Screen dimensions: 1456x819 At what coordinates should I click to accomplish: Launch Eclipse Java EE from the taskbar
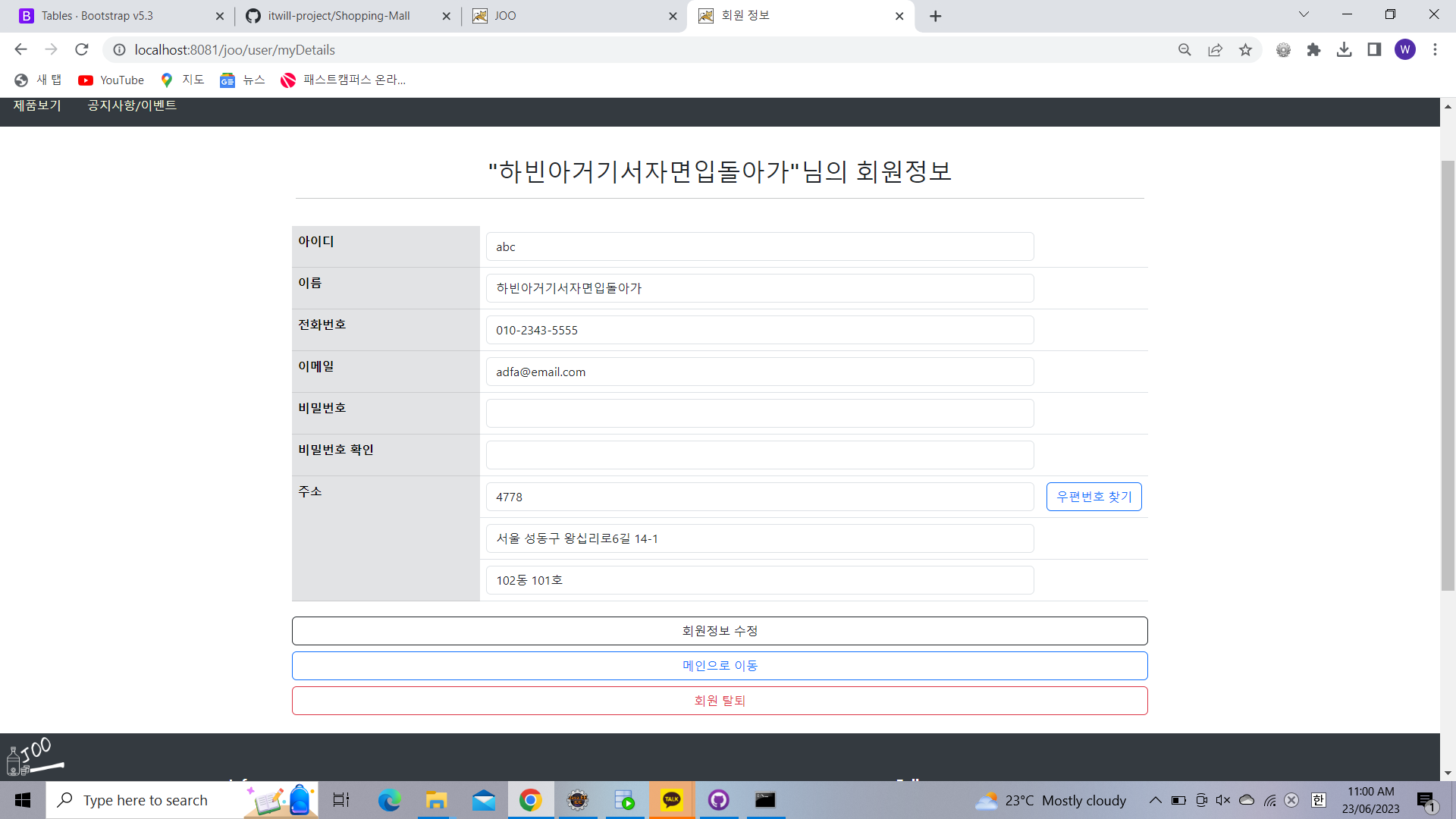pos(578,800)
